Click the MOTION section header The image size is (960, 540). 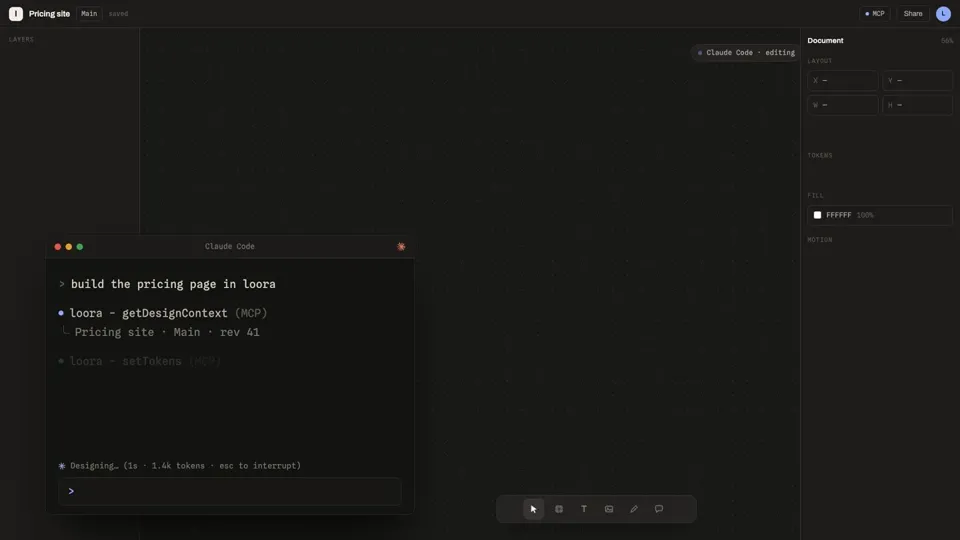(x=820, y=240)
